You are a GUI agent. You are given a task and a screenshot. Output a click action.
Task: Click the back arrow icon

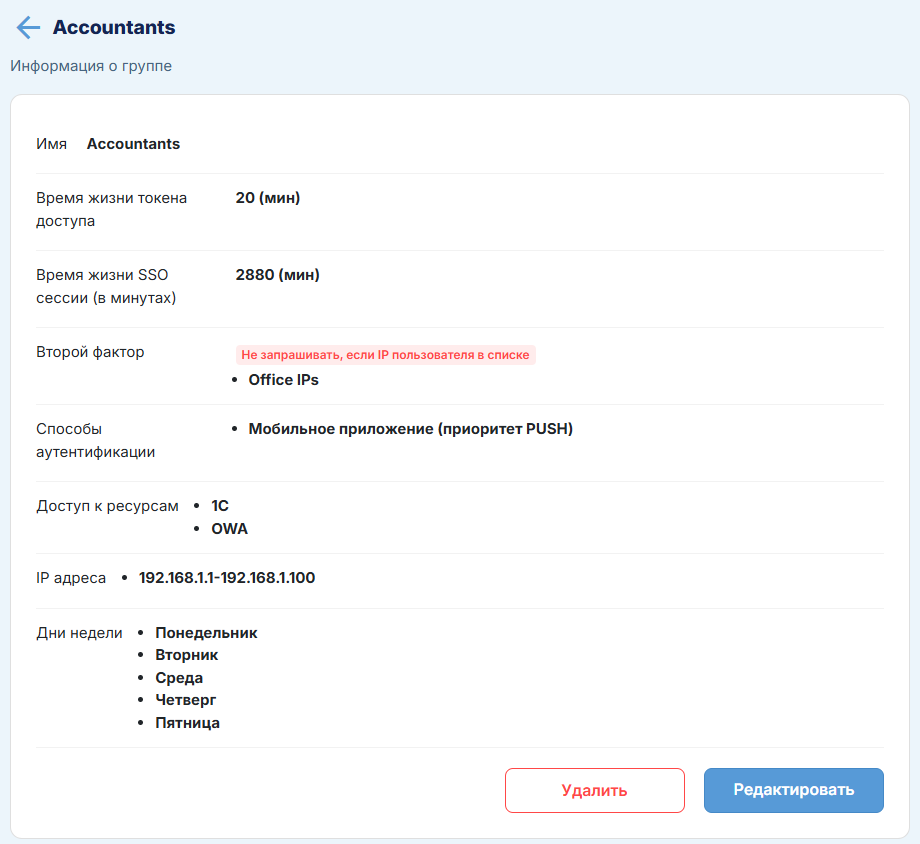tap(28, 28)
